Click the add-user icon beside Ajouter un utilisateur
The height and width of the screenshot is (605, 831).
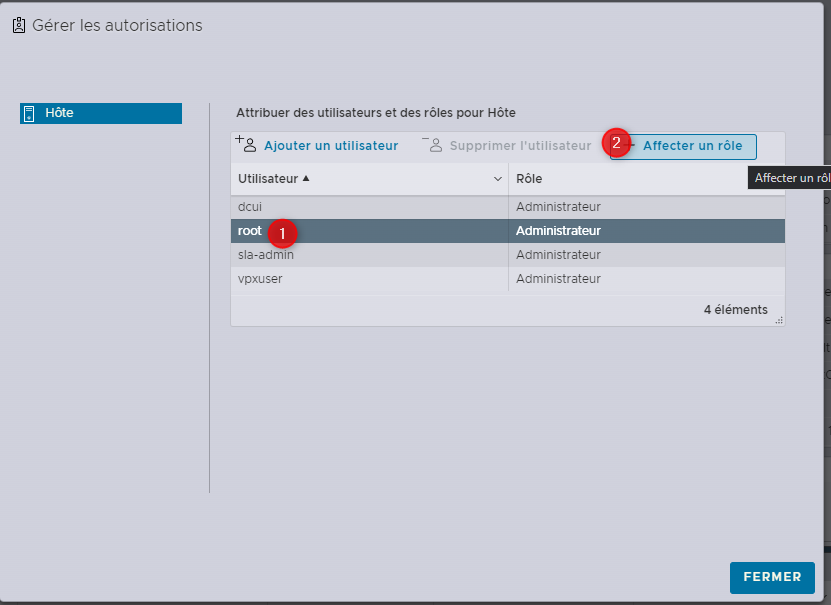click(x=246, y=144)
